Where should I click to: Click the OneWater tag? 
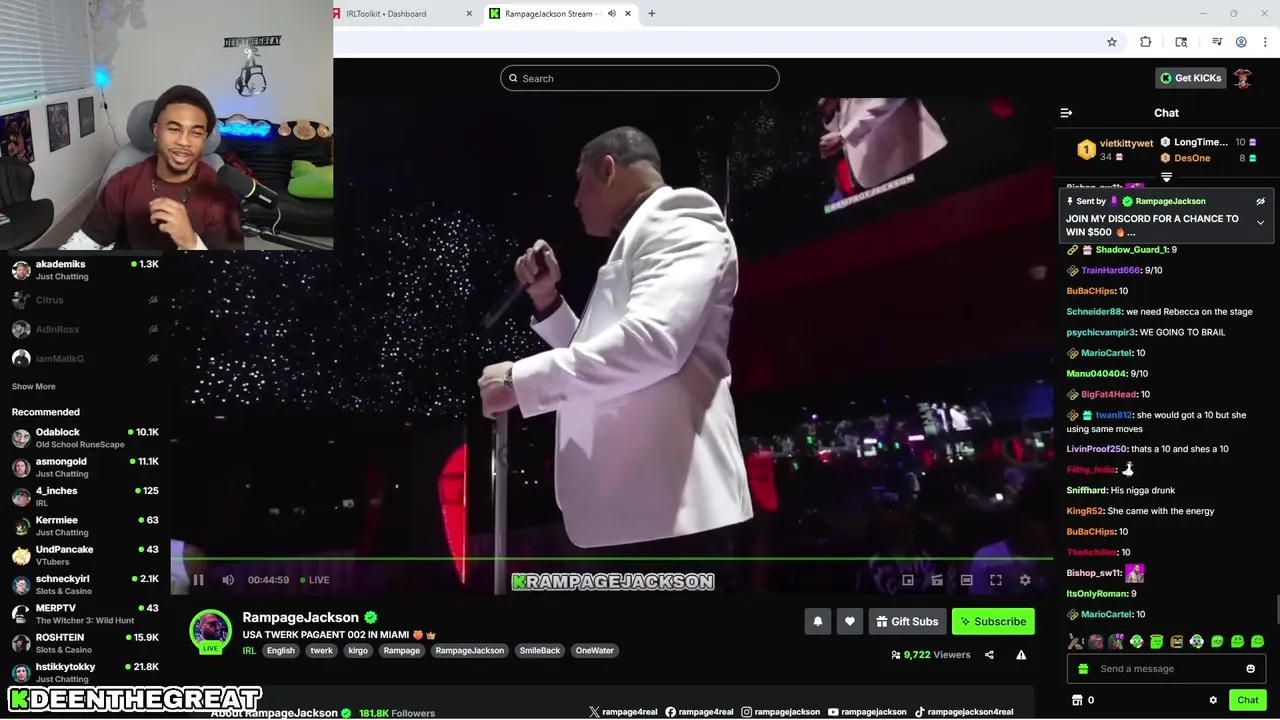pyautogui.click(x=594, y=650)
